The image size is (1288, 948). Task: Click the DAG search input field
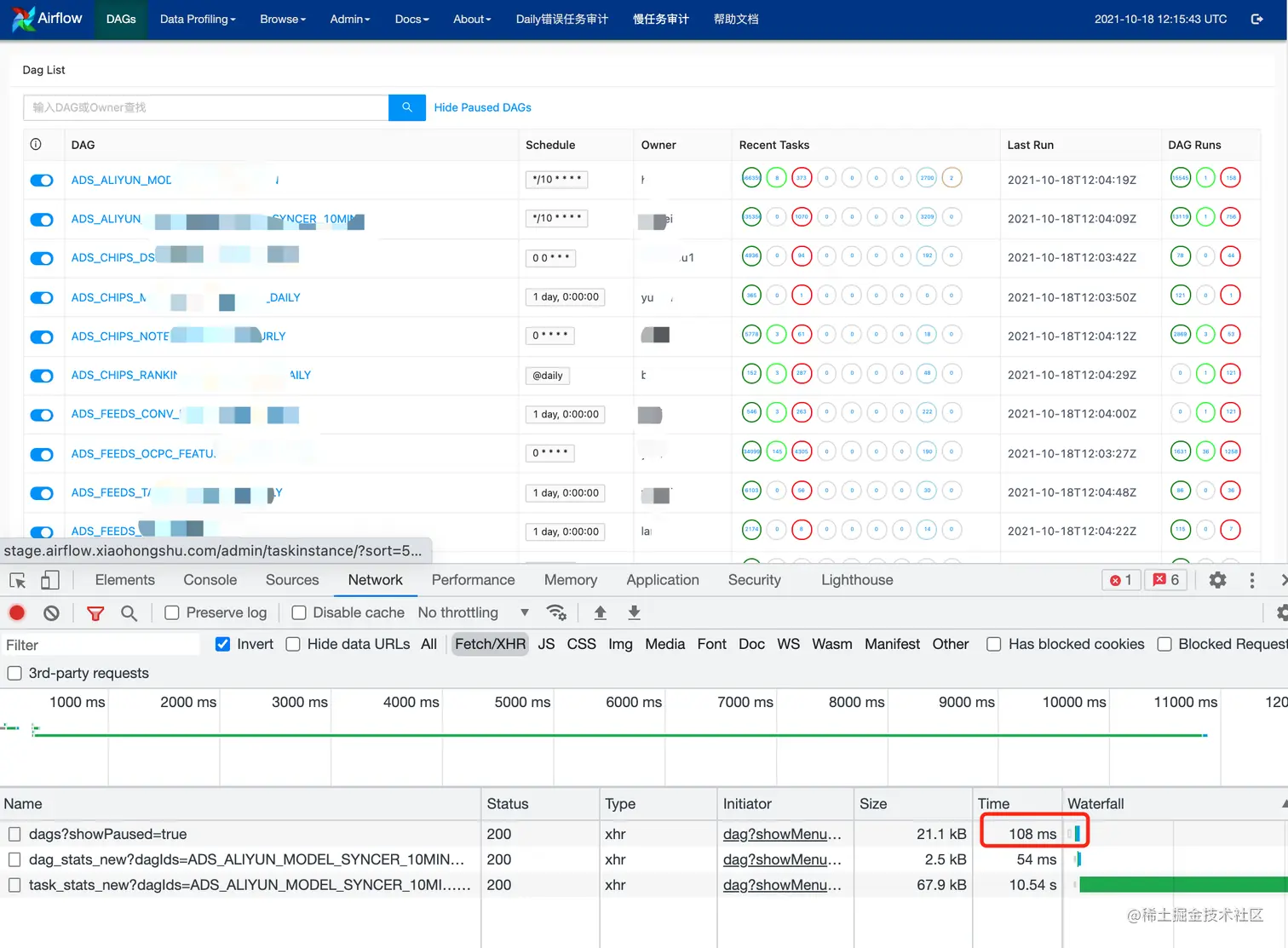pyautogui.click(x=206, y=107)
